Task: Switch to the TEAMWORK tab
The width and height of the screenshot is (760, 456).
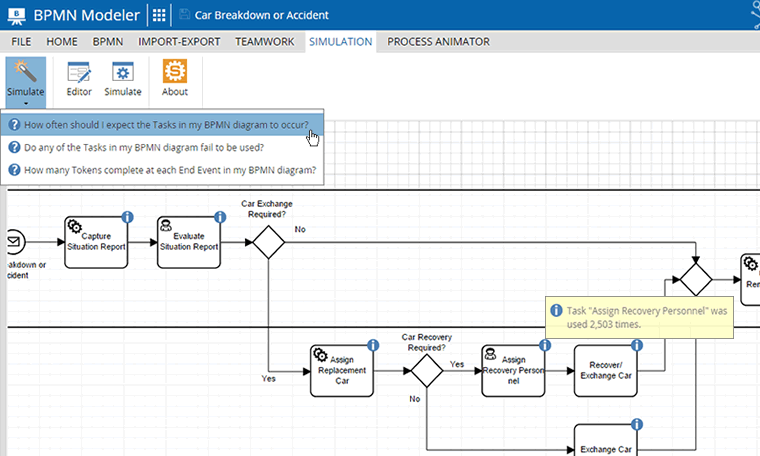Action: [x=265, y=42]
